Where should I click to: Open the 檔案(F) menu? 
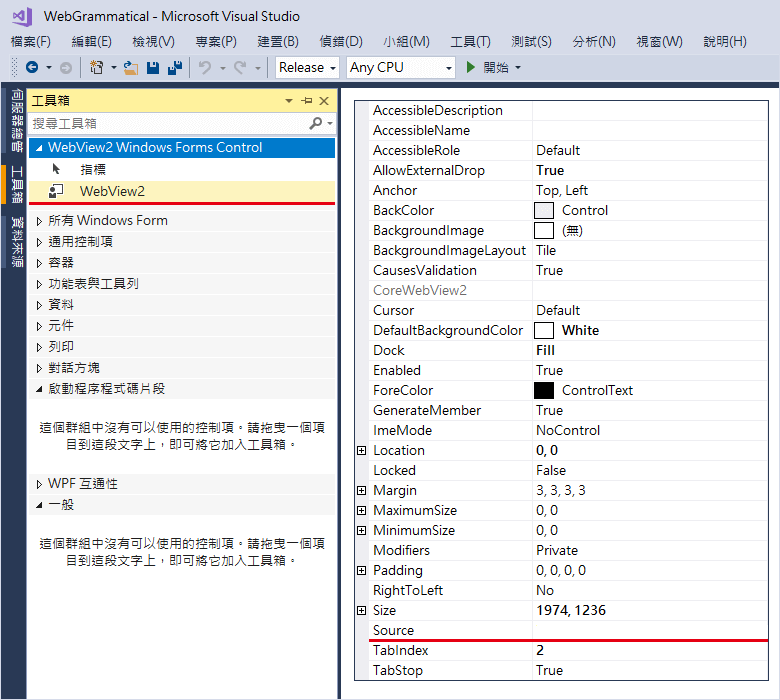coord(31,41)
